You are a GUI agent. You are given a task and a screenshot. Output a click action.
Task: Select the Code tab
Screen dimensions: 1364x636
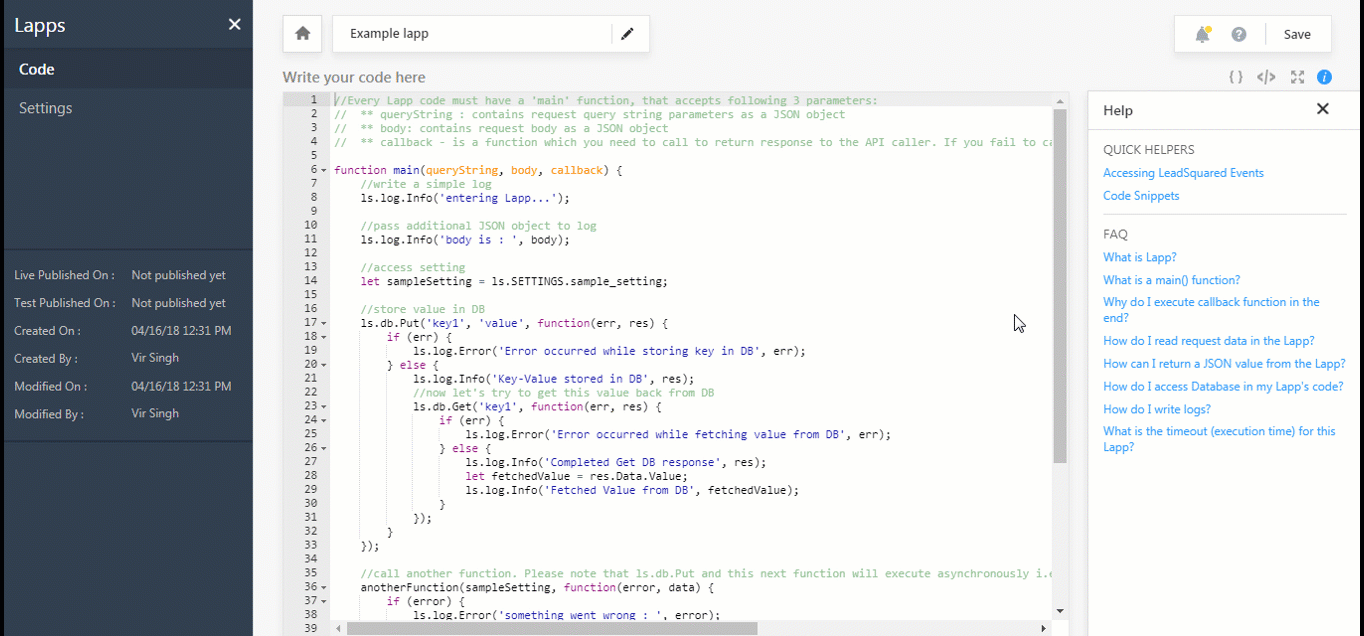pos(36,68)
